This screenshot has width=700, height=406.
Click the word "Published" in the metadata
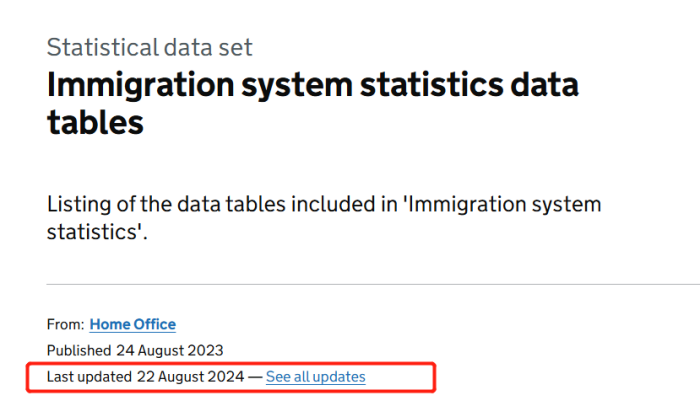point(77,350)
